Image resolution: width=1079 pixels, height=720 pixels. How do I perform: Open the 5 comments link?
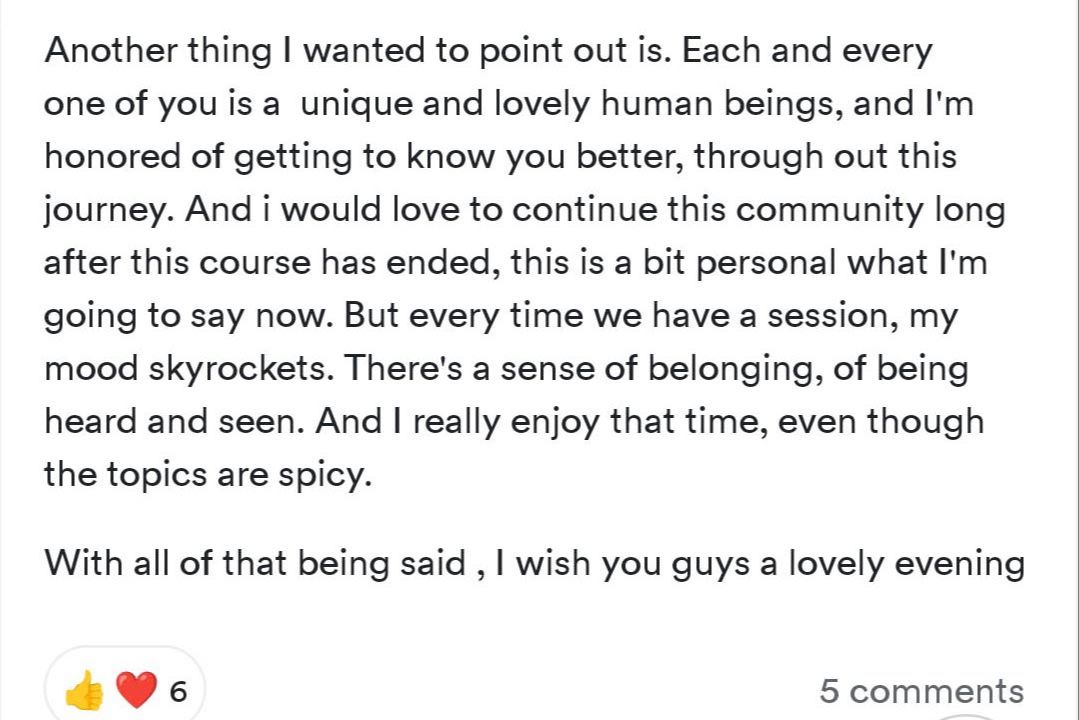[921, 691]
